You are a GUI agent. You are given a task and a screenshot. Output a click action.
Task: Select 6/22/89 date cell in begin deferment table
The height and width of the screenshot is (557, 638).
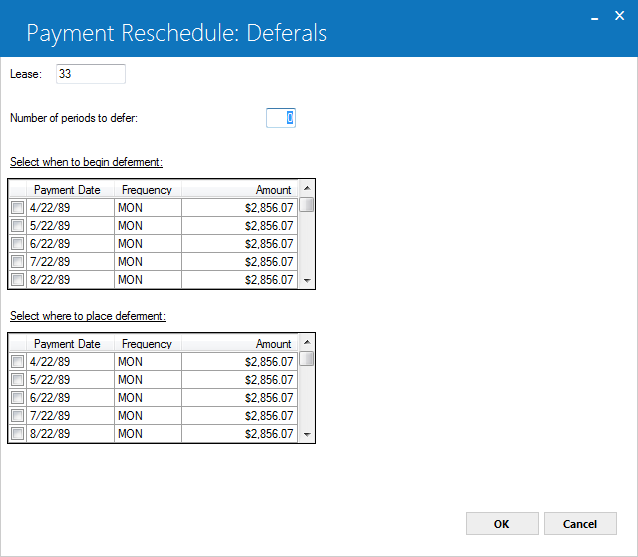click(x=70, y=243)
